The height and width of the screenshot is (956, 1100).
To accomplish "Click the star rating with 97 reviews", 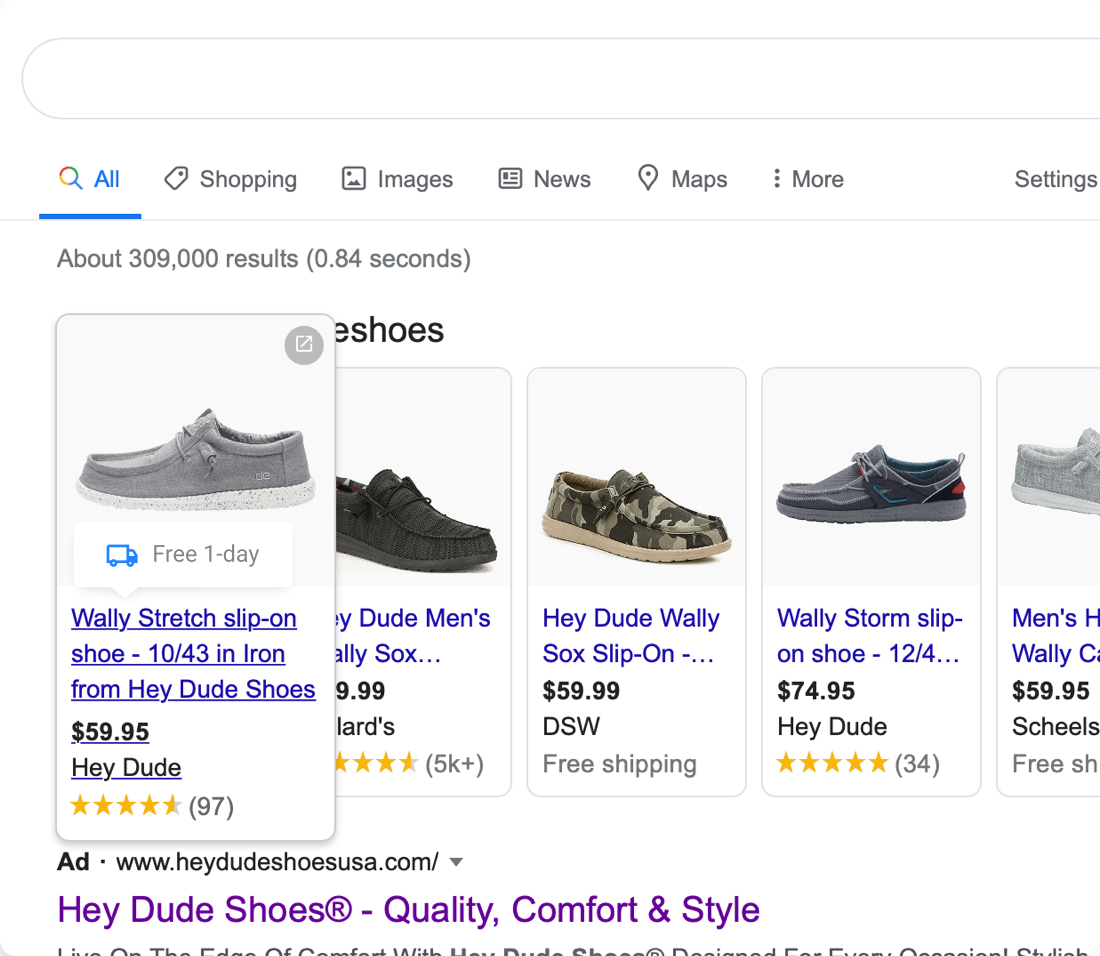I will [x=152, y=806].
